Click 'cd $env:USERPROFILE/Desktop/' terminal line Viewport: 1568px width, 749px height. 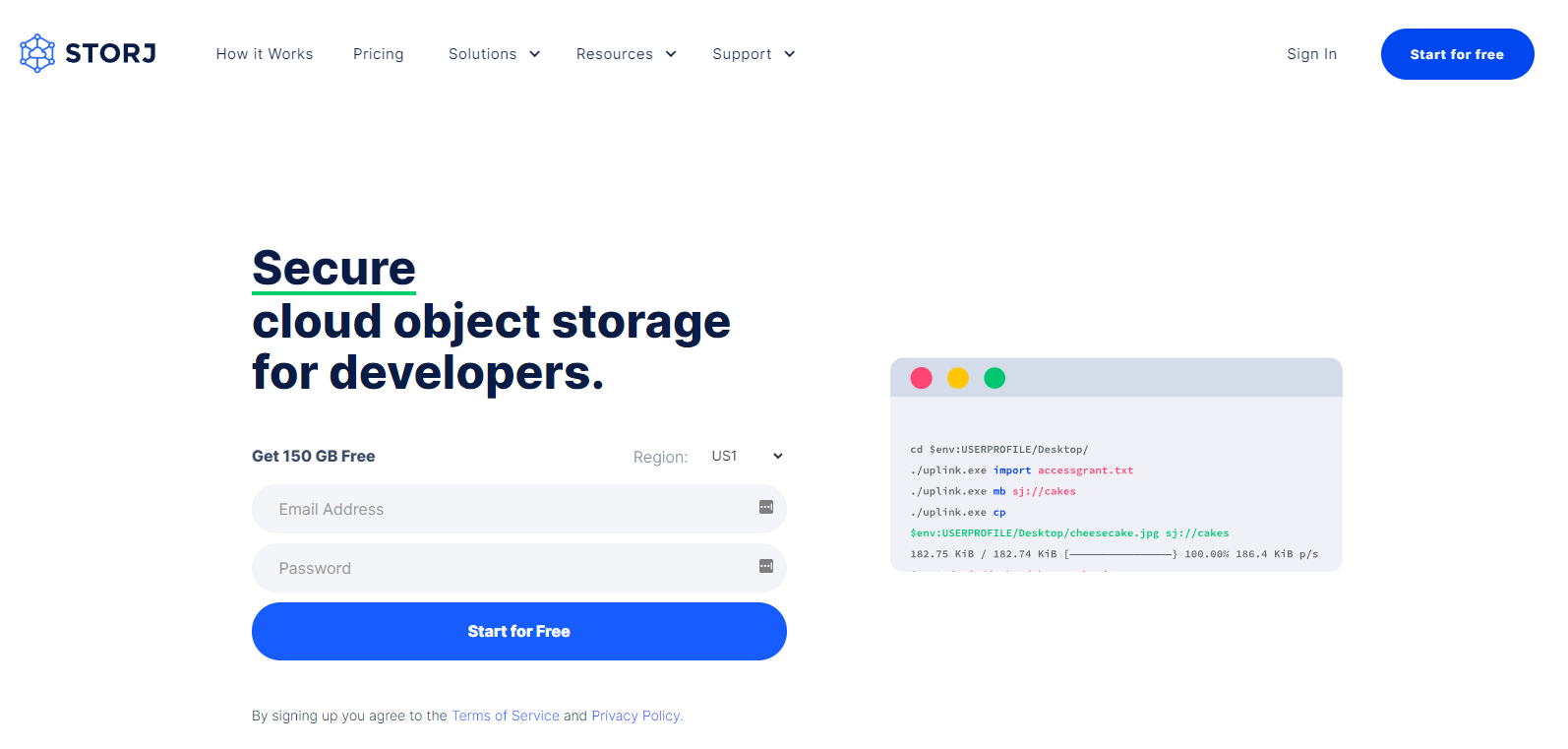999,450
